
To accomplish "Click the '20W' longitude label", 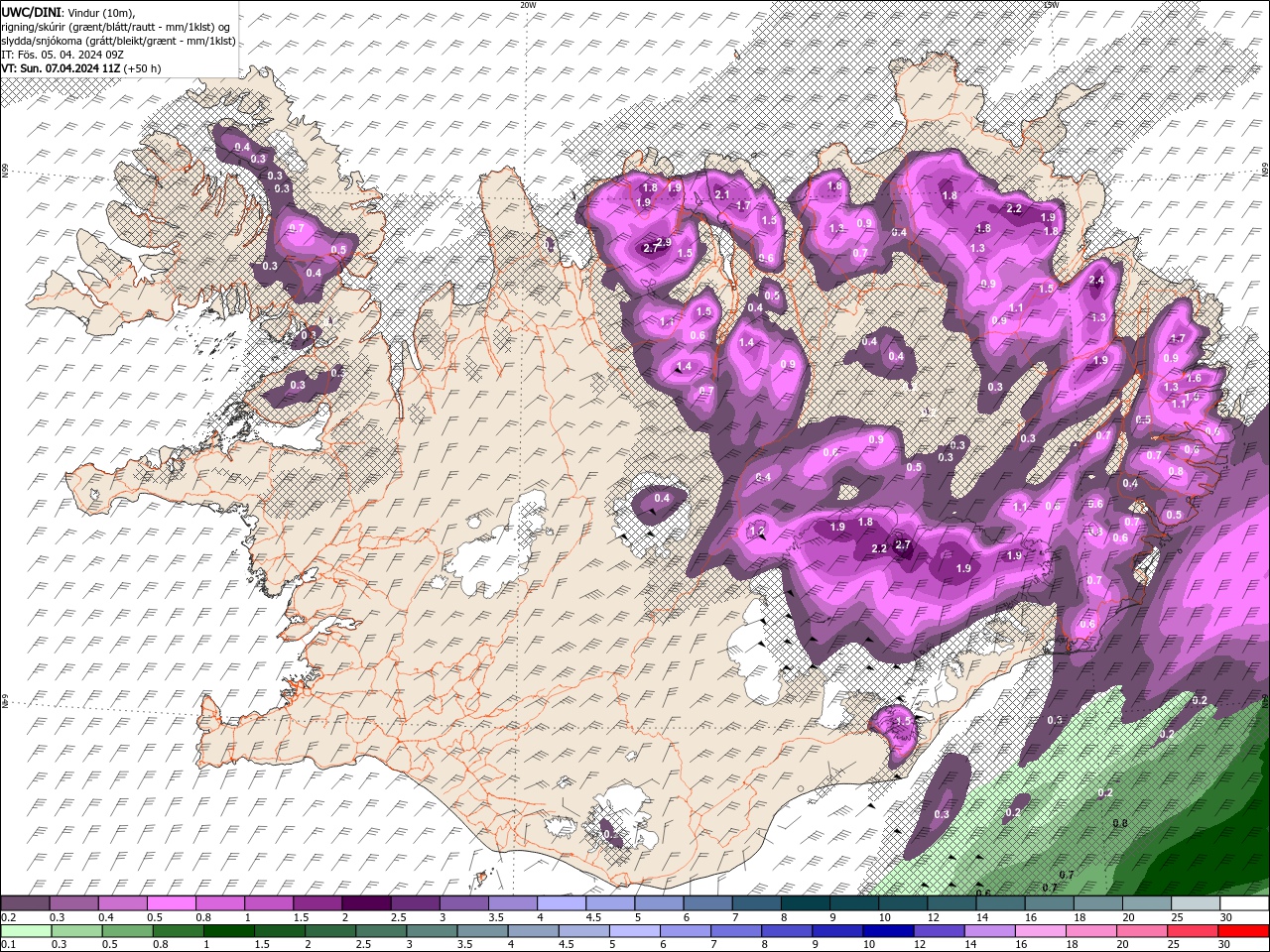I will pyautogui.click(x=528, y=5).
